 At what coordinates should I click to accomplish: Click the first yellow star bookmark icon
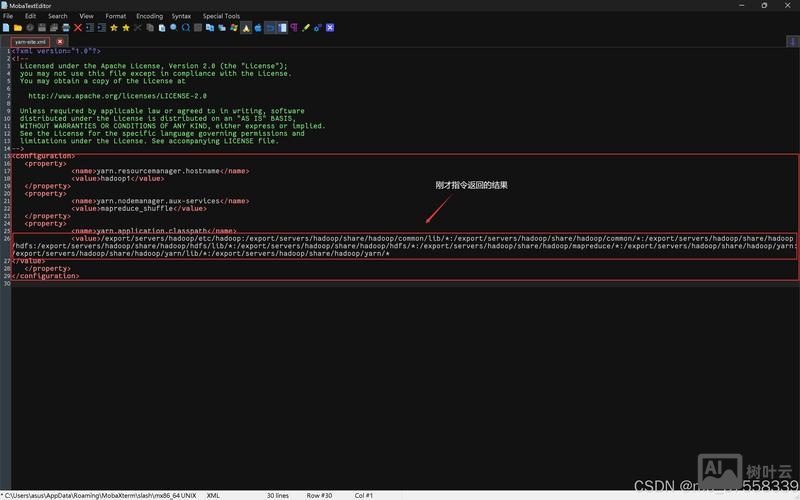click(114, 28)
